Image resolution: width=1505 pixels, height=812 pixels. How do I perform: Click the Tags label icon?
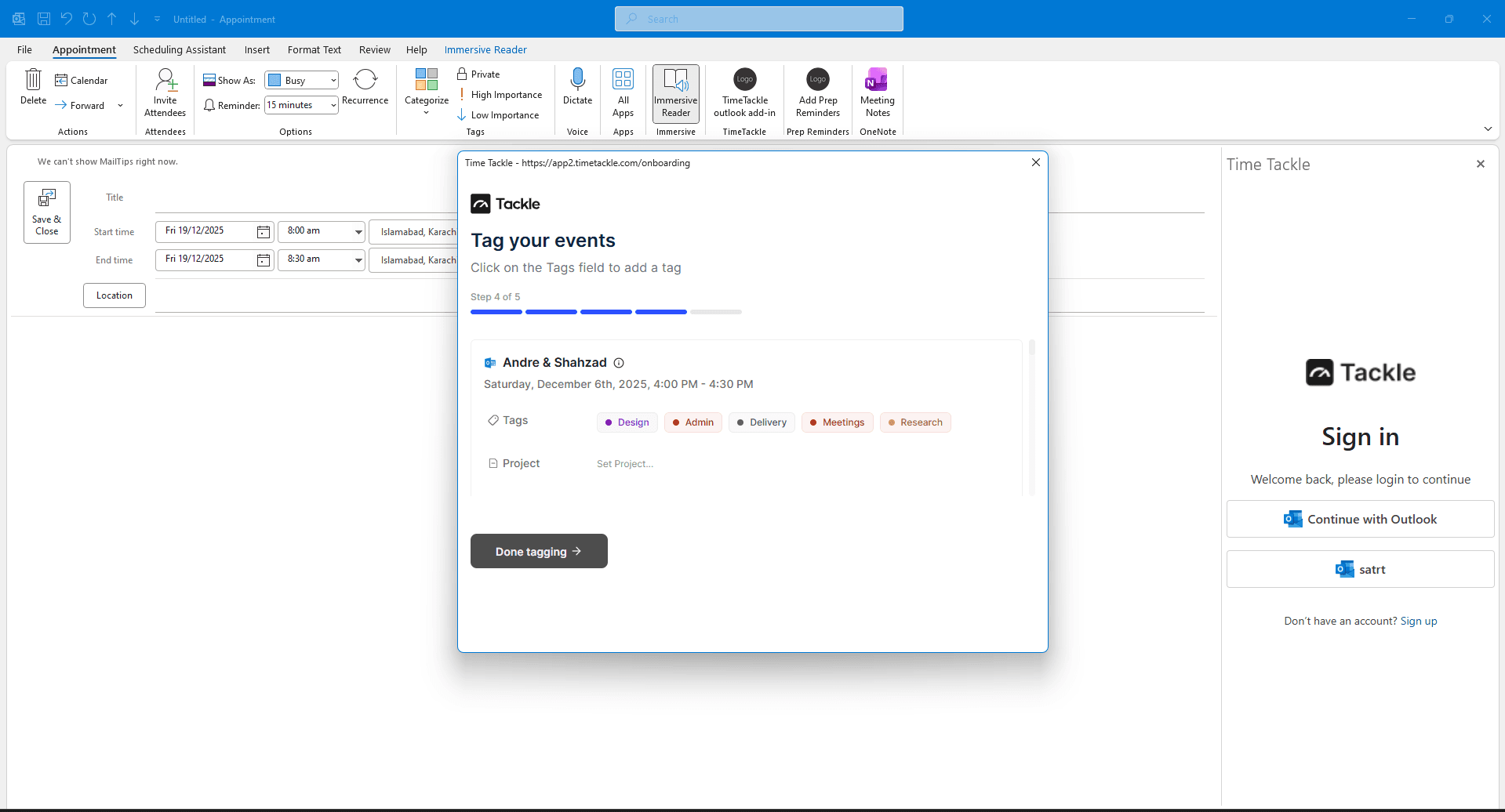point(493,420)
